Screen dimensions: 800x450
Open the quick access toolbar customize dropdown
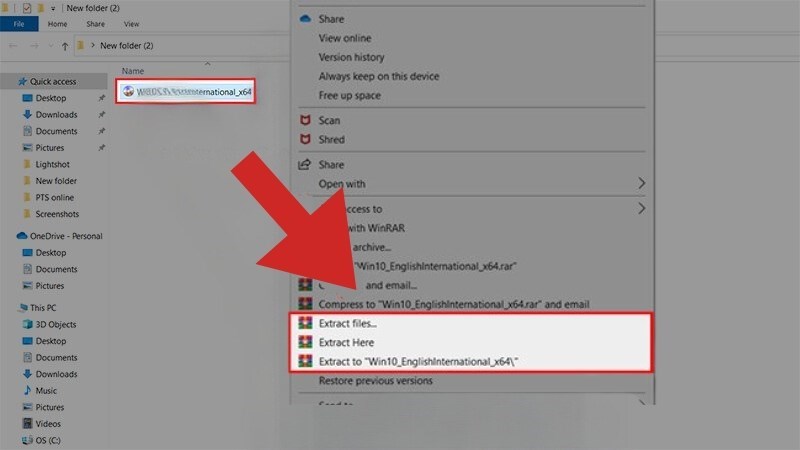coord(53,9)
